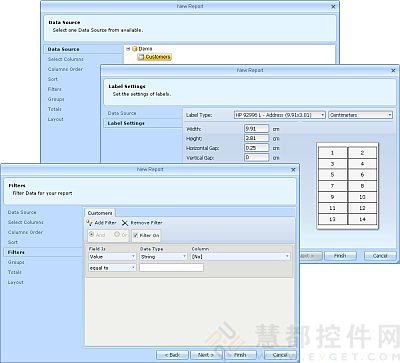Close the Label Settings New Report window
Image resolution: width=400 pixels, height=363 pixels.
coord(393,70)
